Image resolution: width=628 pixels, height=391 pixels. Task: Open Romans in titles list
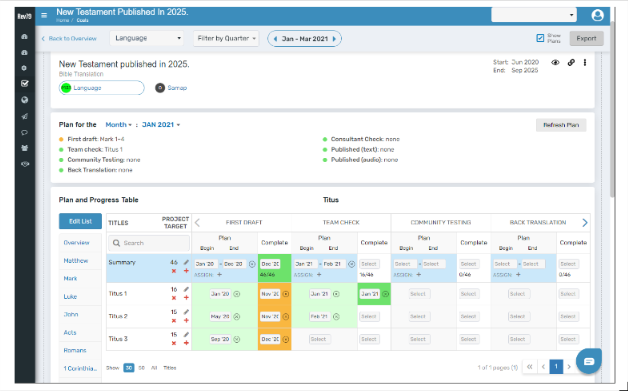75,350
